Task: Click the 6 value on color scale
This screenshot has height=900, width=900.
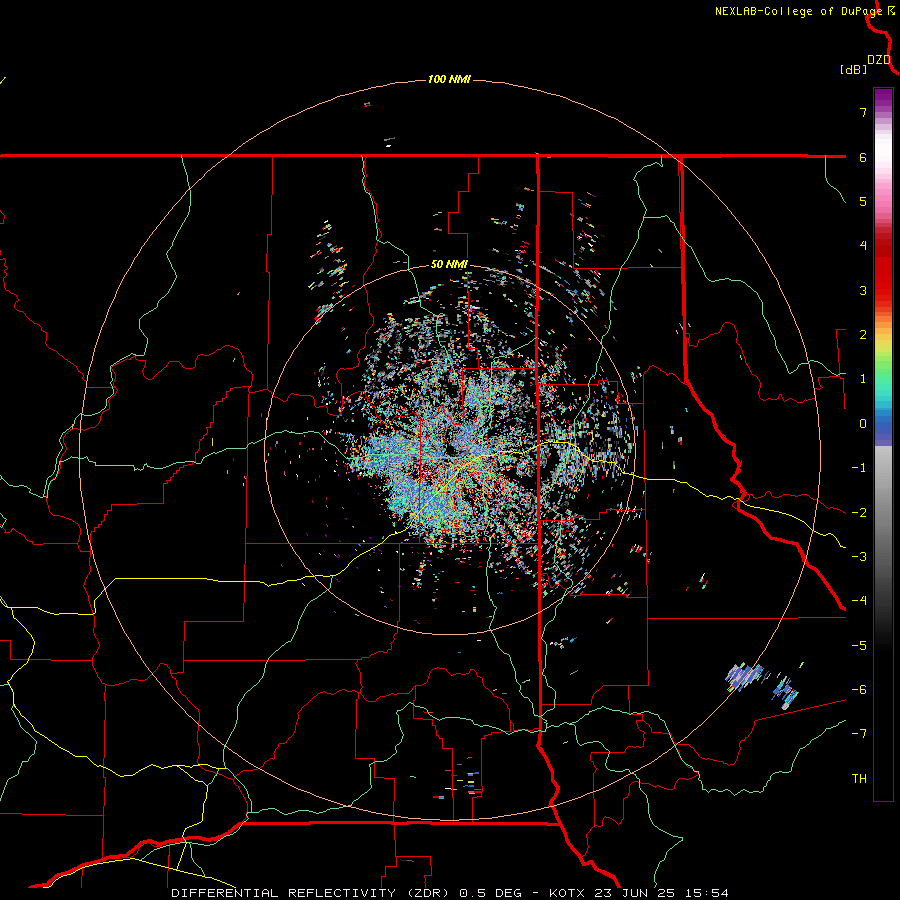Action: (x=863, y=157)
